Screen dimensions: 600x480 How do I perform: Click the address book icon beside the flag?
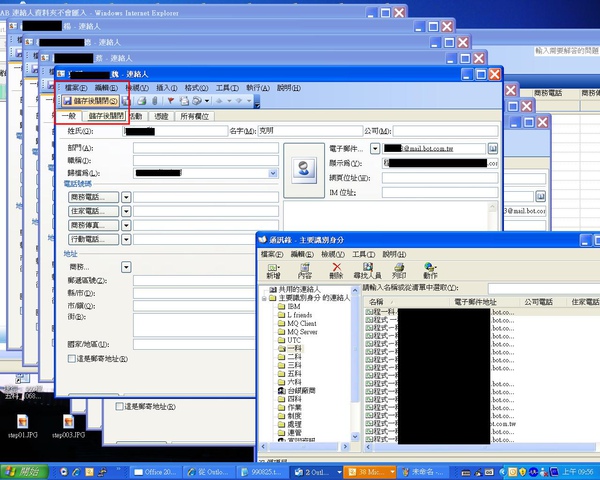184,101
